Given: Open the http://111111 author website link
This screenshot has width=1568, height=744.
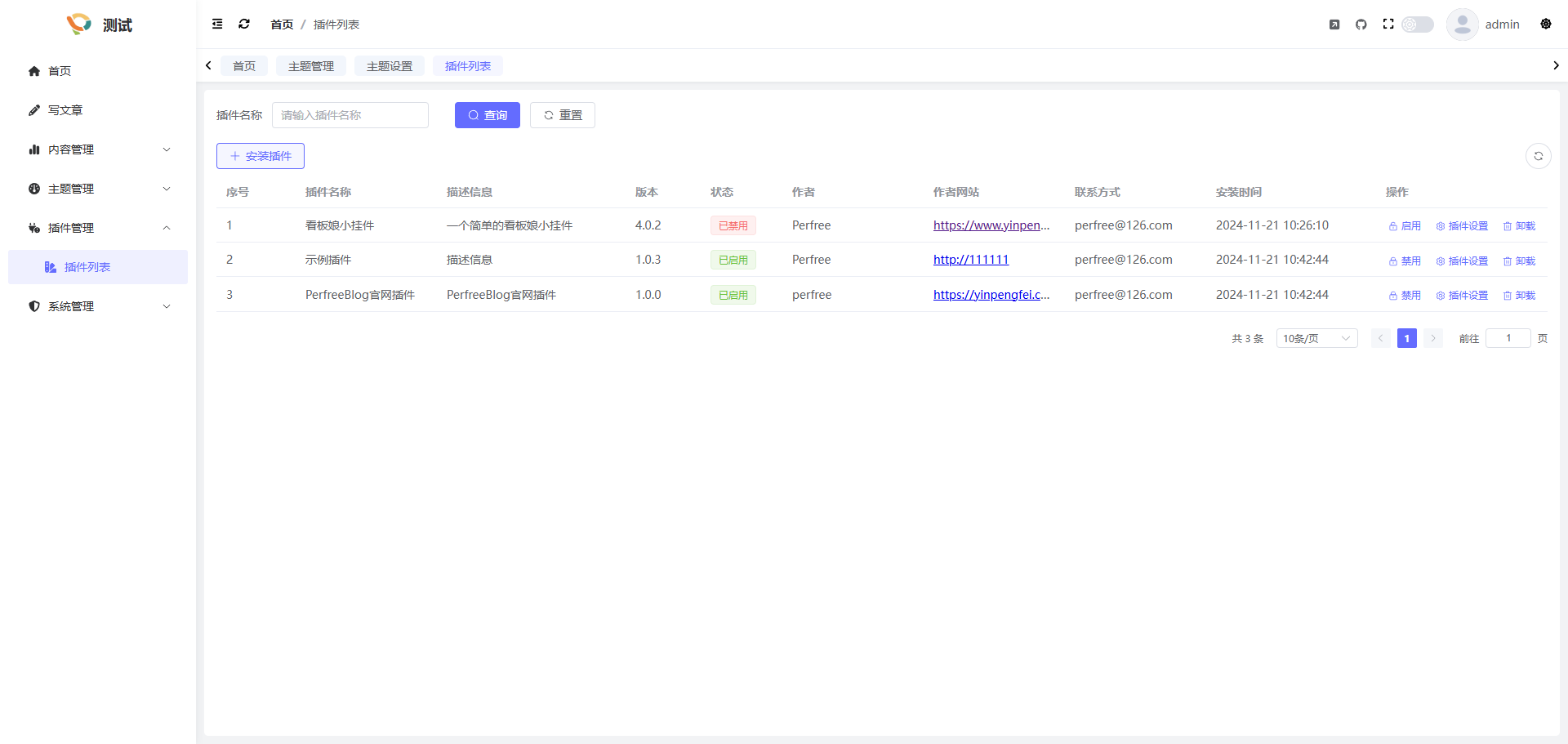Looking at the screenshot, I should 971,260.
